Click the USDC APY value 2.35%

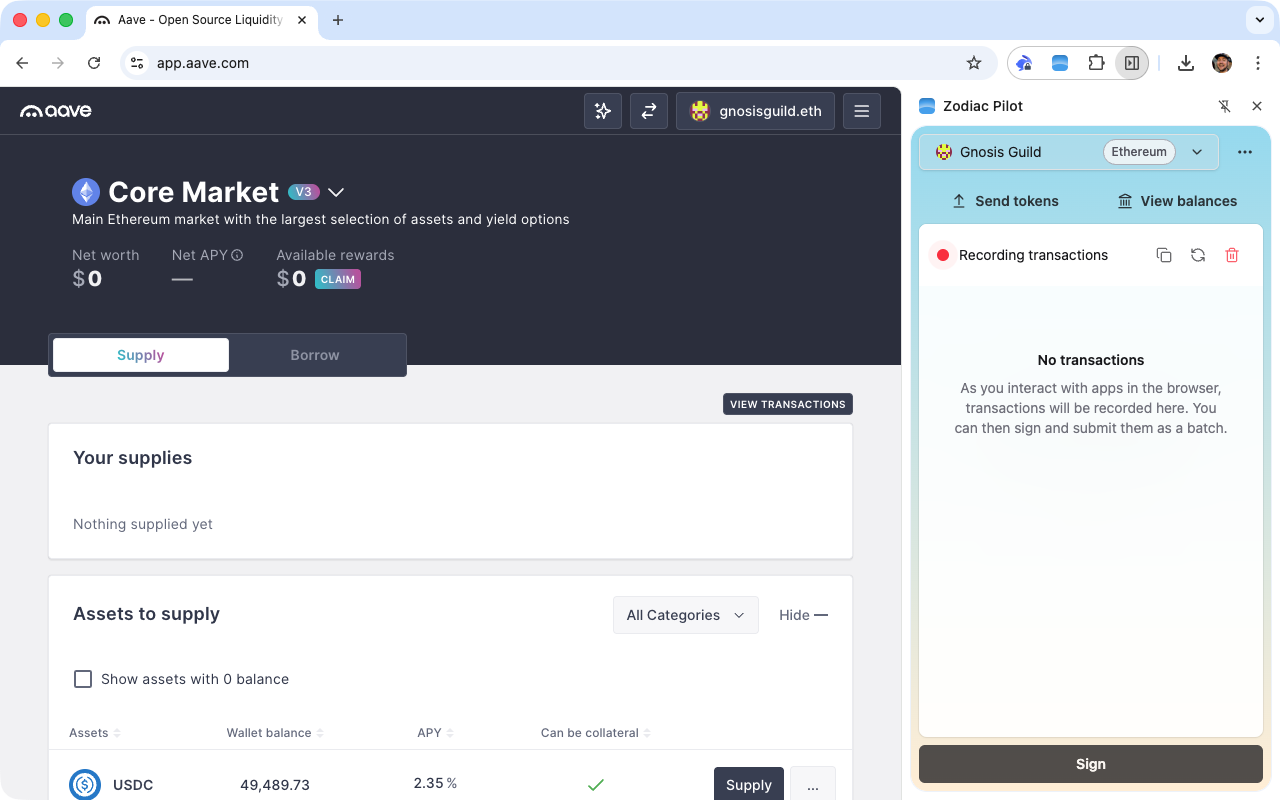(435, 783)
